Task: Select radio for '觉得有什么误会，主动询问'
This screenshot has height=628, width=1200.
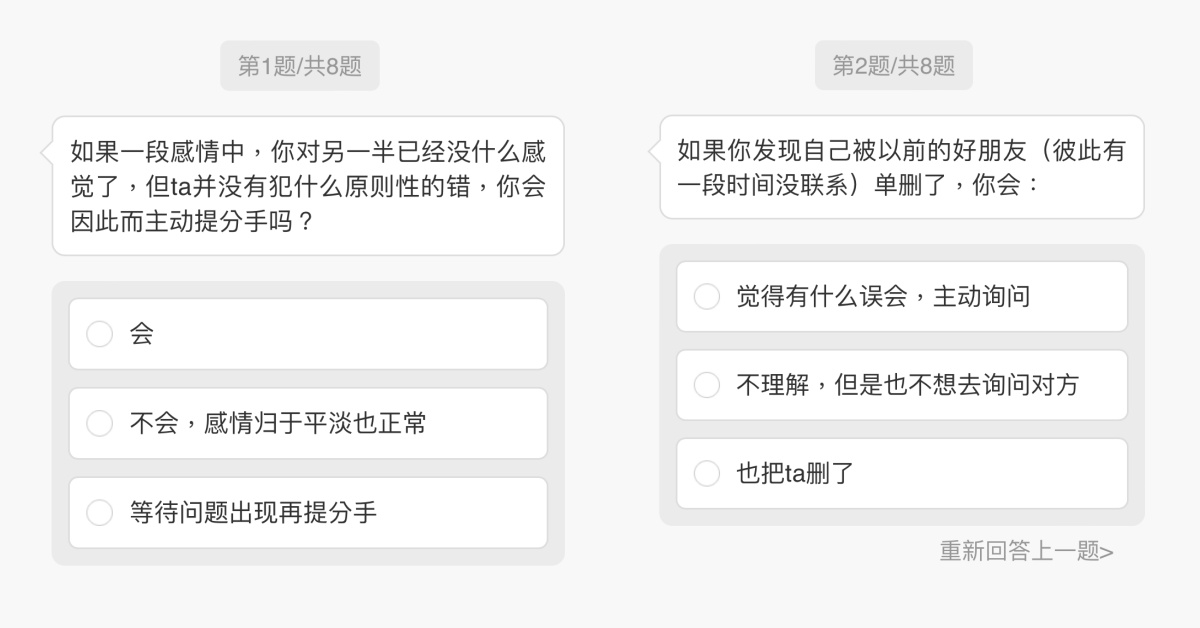Action: click(x=707, y=296)
